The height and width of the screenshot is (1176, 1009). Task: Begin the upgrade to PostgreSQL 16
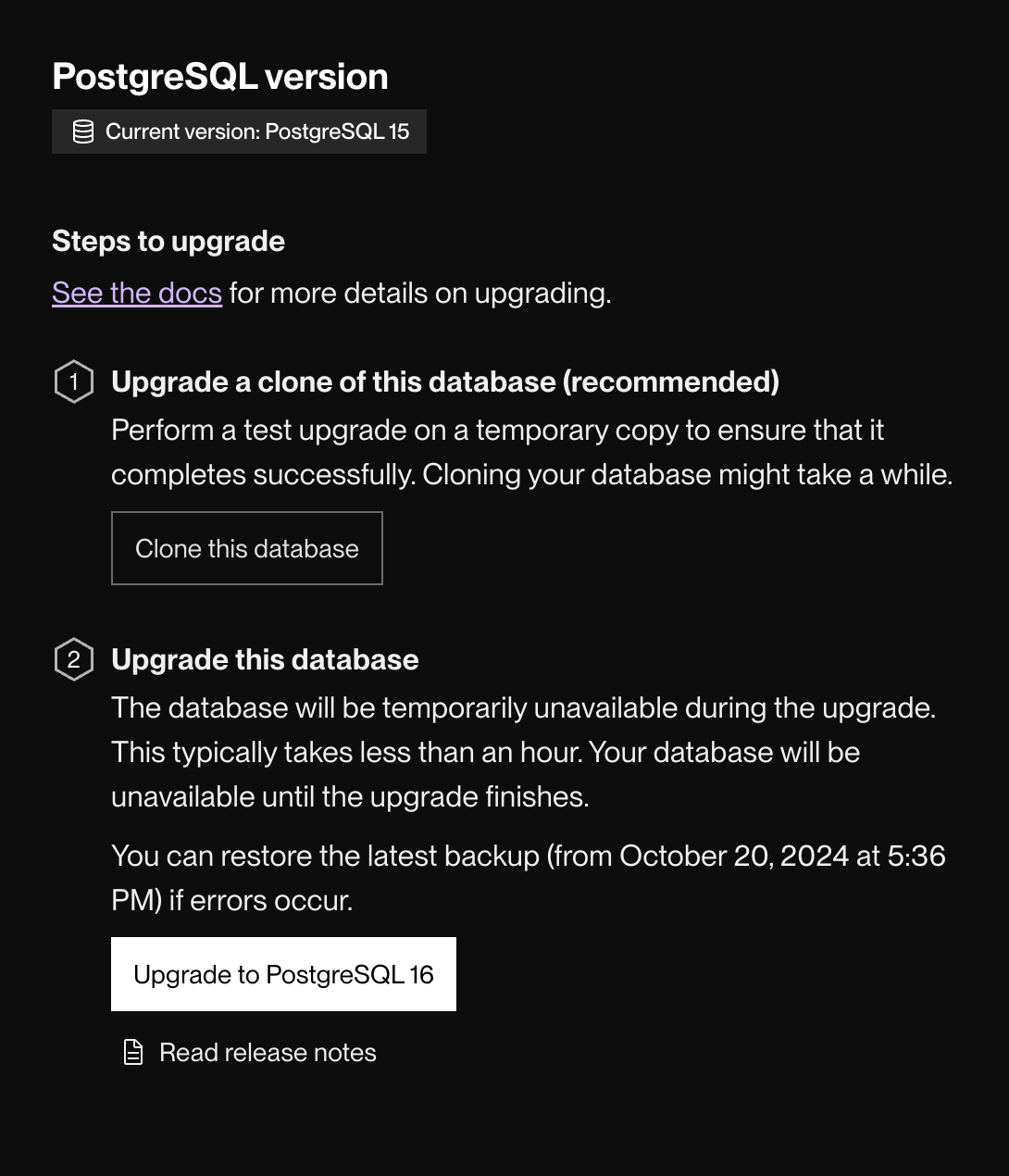coord(283,974)
